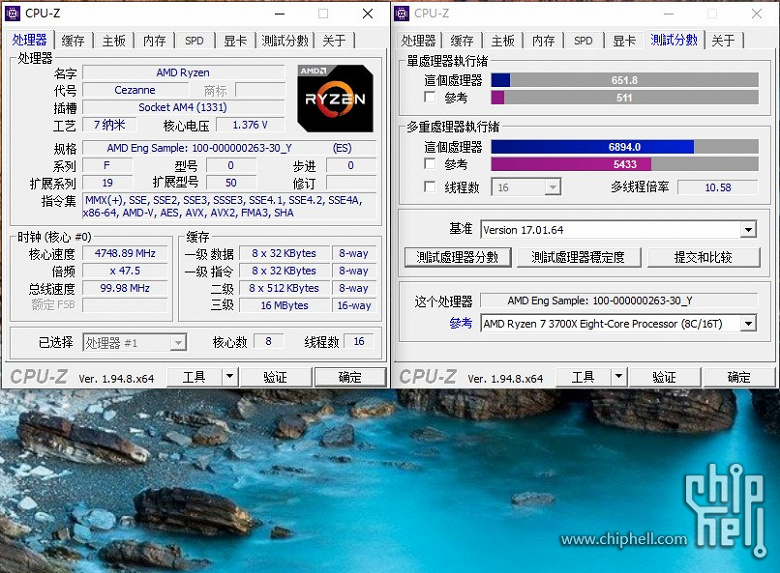Viewport: 780px width, 573px height.
Task: Click the CPU-Z app icon in left window title bar
Action: [x=12, y=13]
